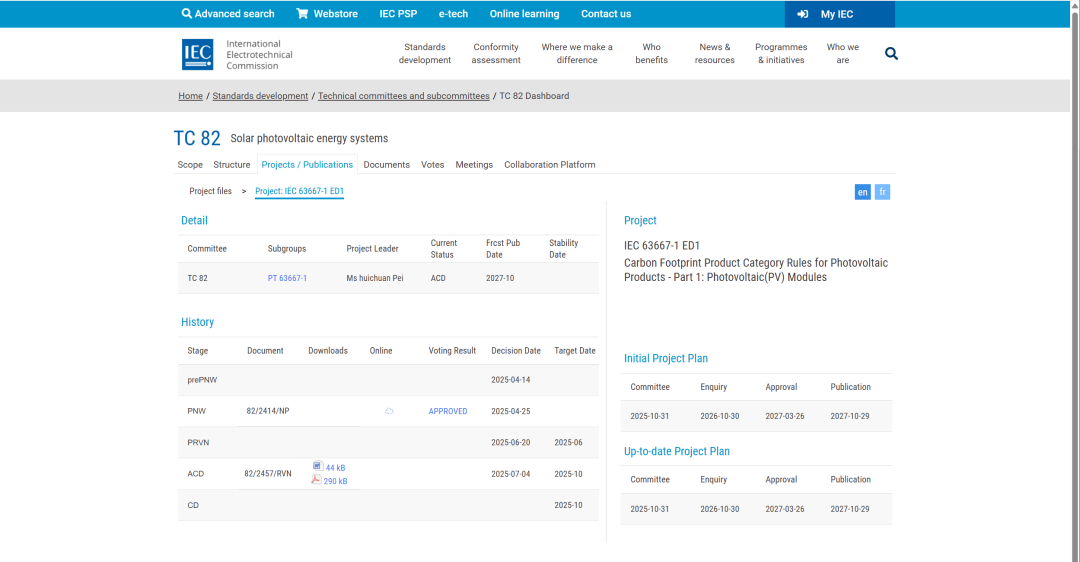The height and width of the screenshot is (562, 1080).
Task: Switch language to French (fr)
Action: (x=882, y=192)
